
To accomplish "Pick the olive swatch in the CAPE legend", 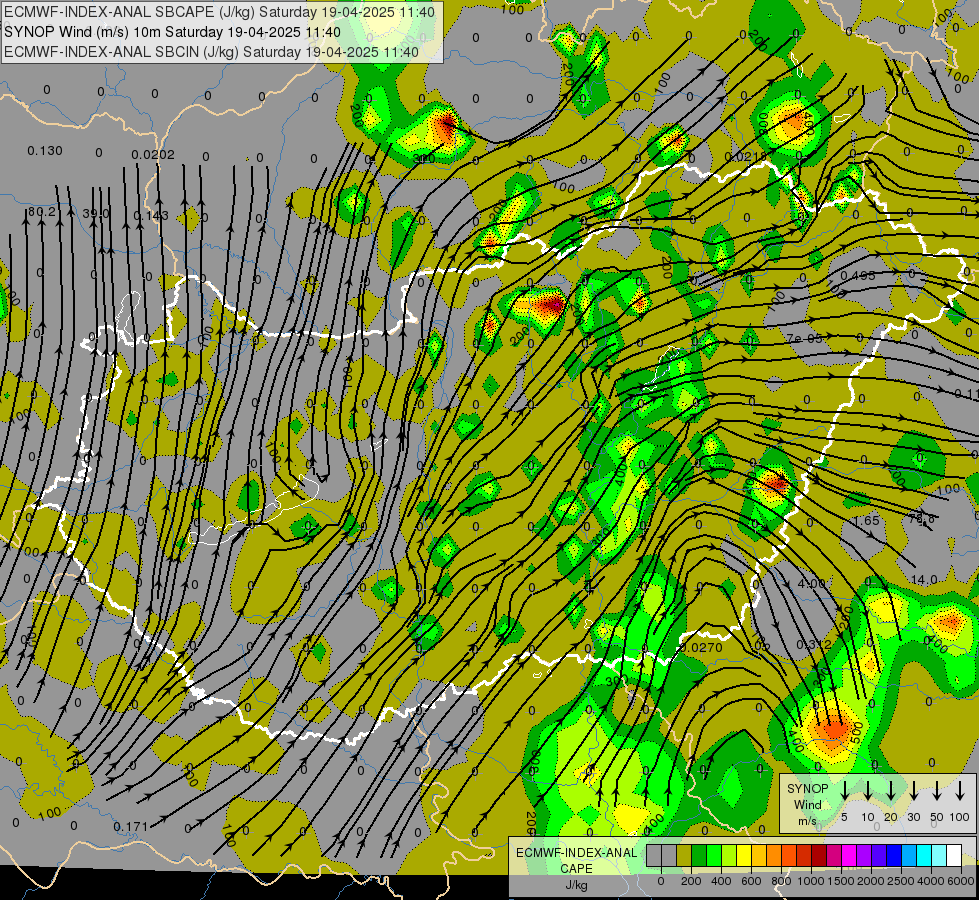I will pos(684,855).
